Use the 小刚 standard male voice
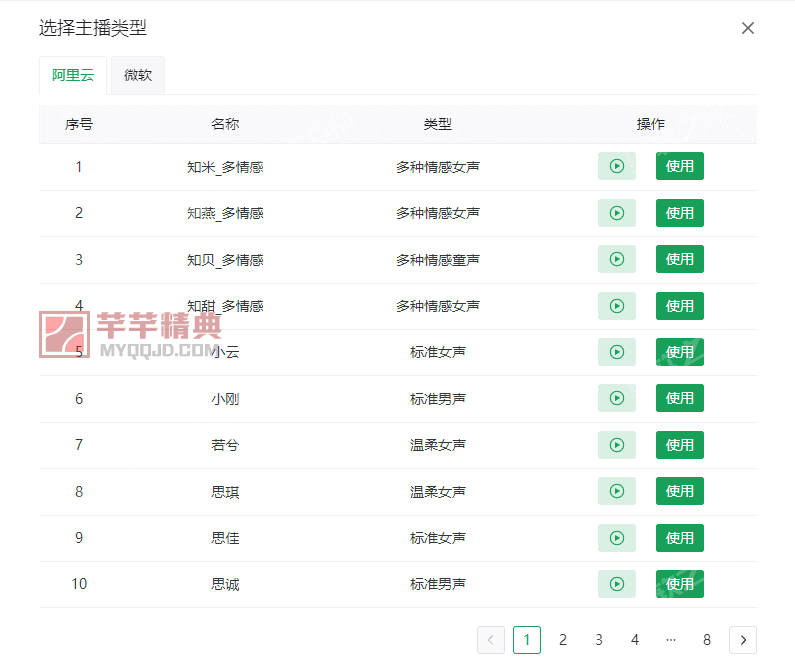The width and height of the screenshot is (795, 667). click(679, 398)
